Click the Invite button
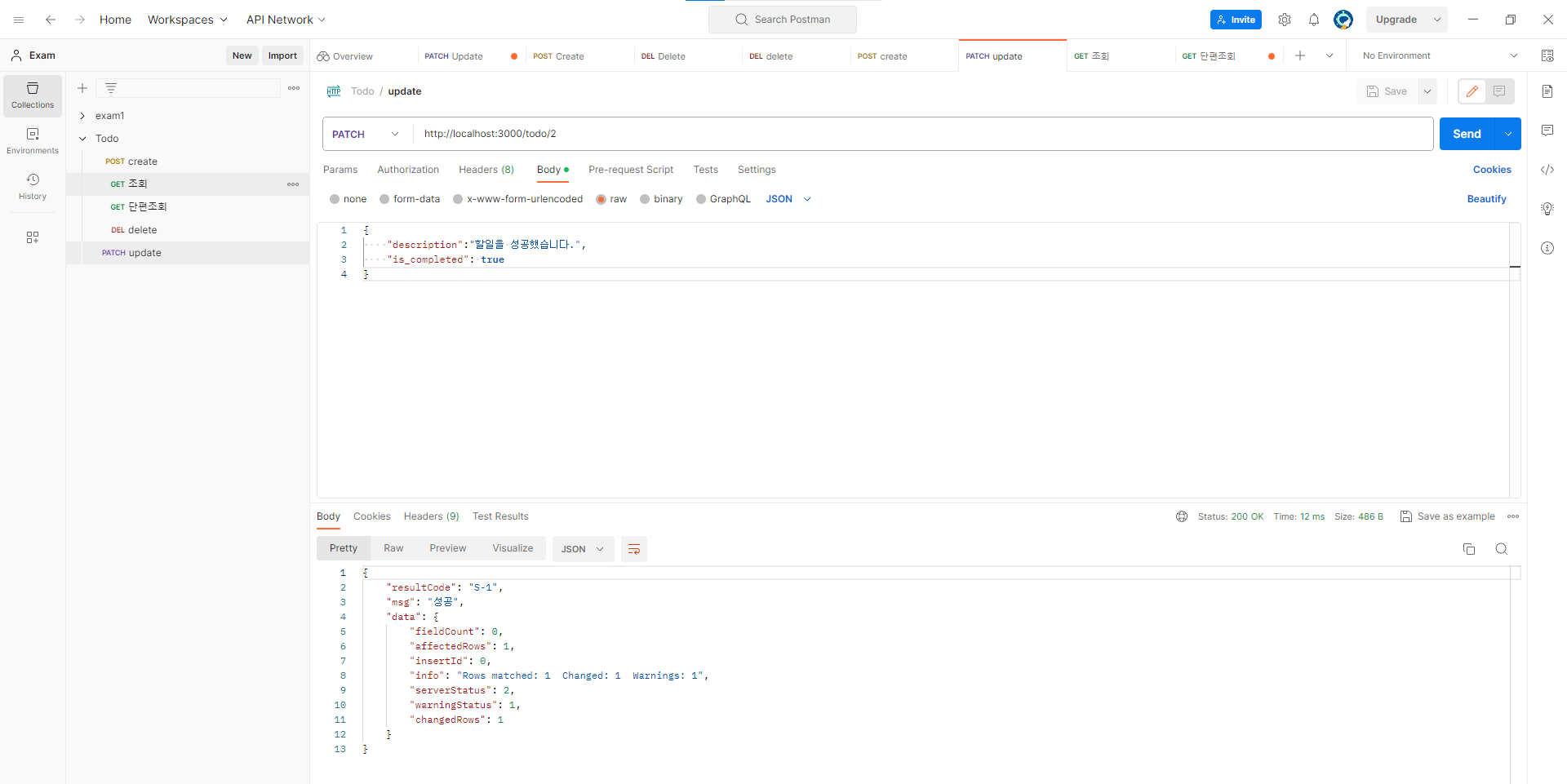The height and width of the screenshot is (784, 1567). (x=1236, y=20)
